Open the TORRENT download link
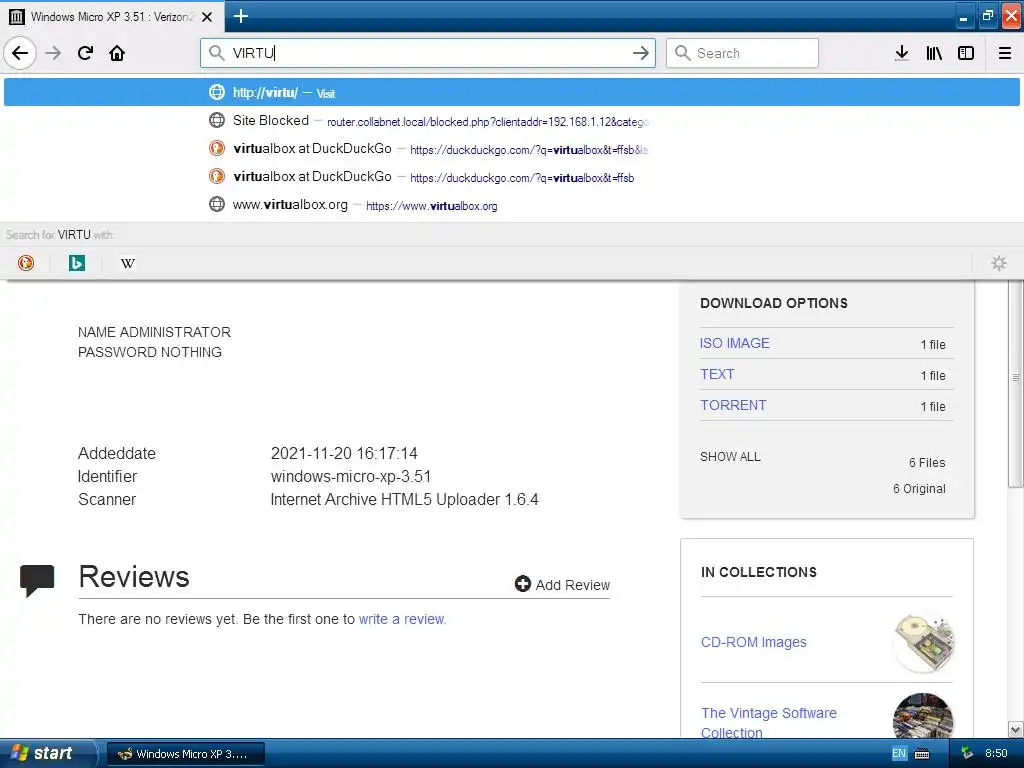This screenshot has width=1024, height=768. pyautogui.click(x=733, y=405)
